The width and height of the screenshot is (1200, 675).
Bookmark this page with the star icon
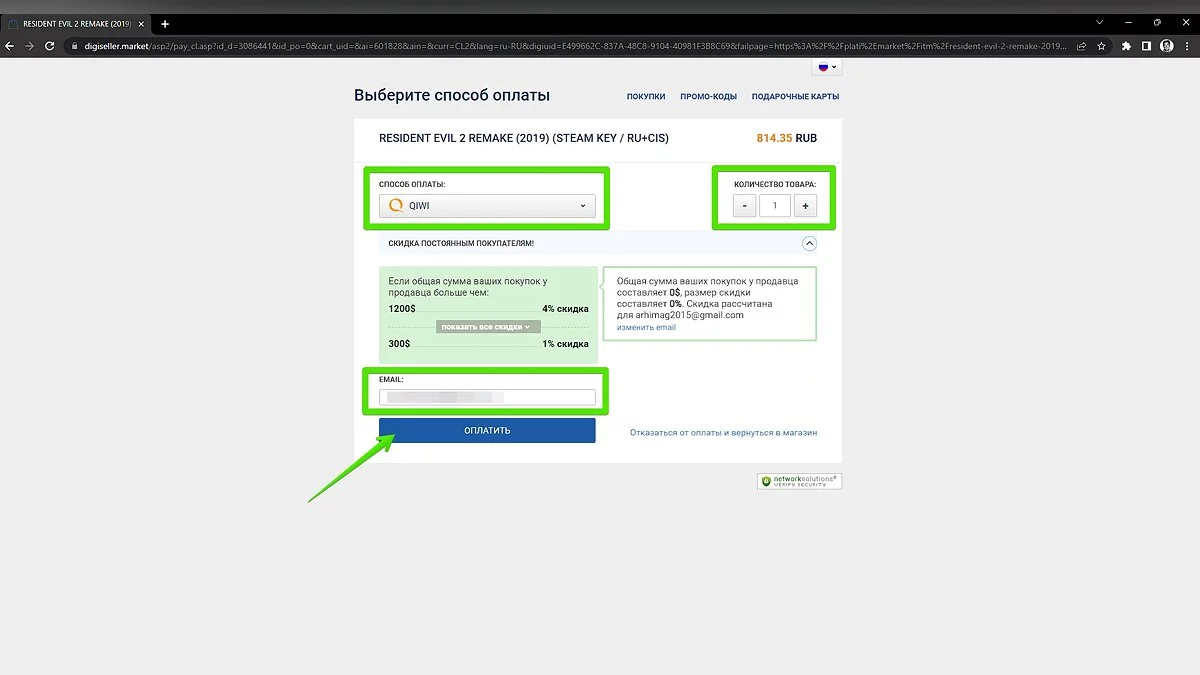point(1101,46)
